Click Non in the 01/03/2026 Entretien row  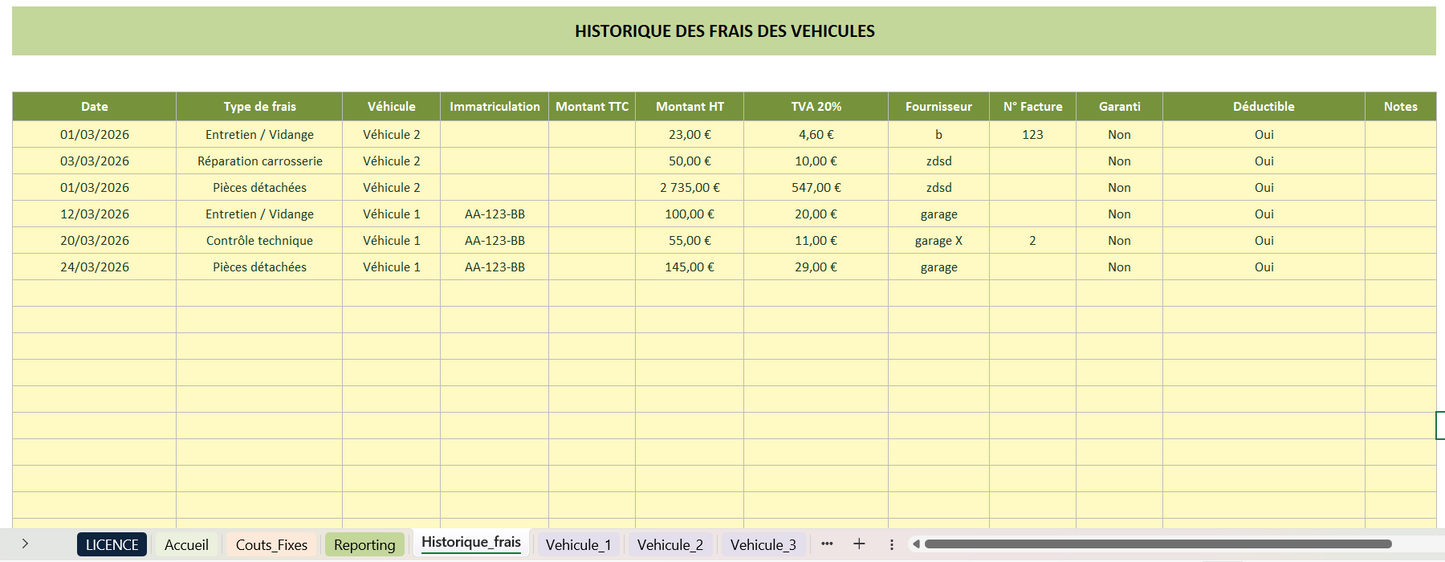click(x=1119, y=134)
